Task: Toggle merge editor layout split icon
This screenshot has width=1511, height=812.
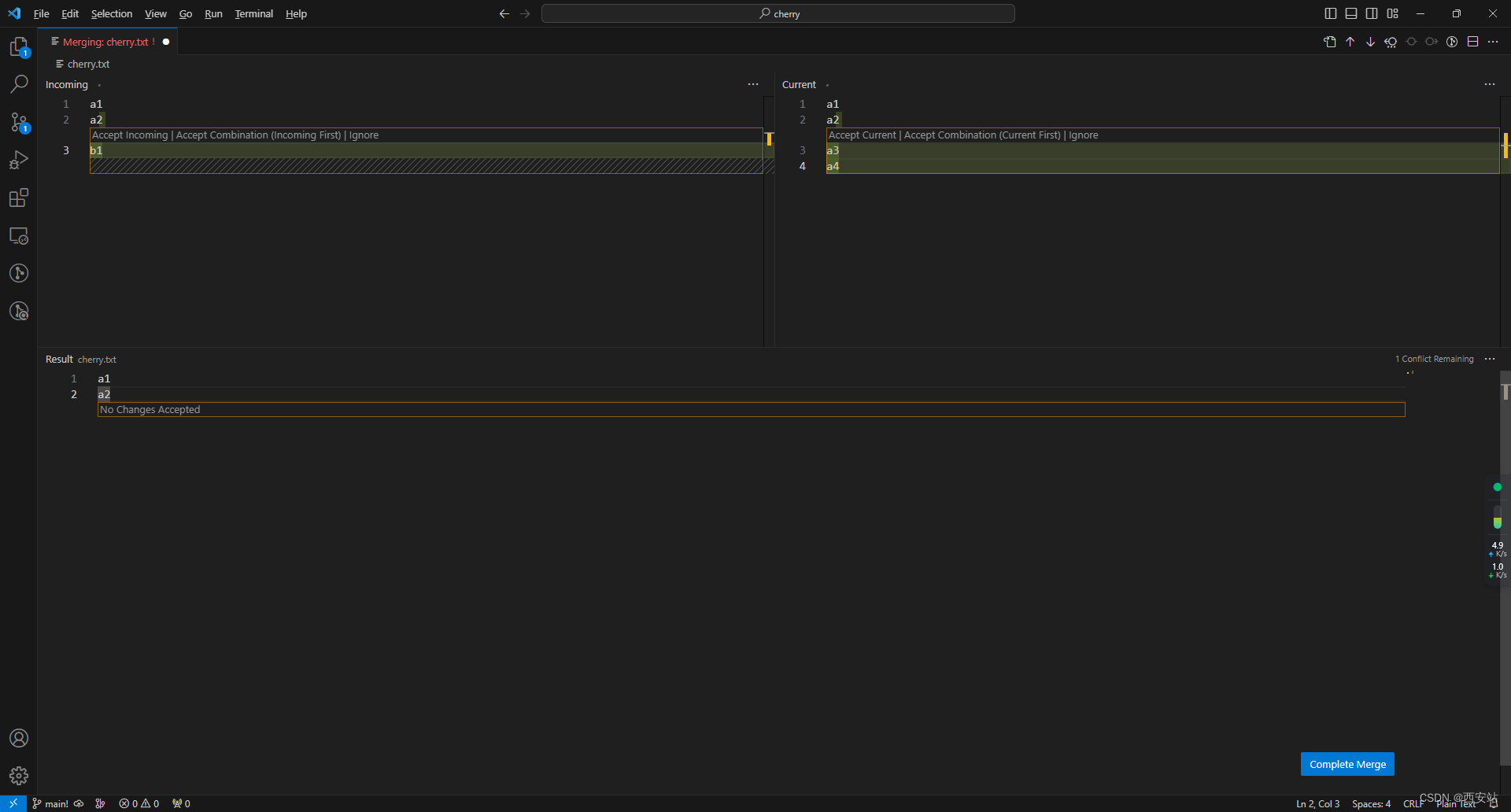Action: click(1473, 42)
